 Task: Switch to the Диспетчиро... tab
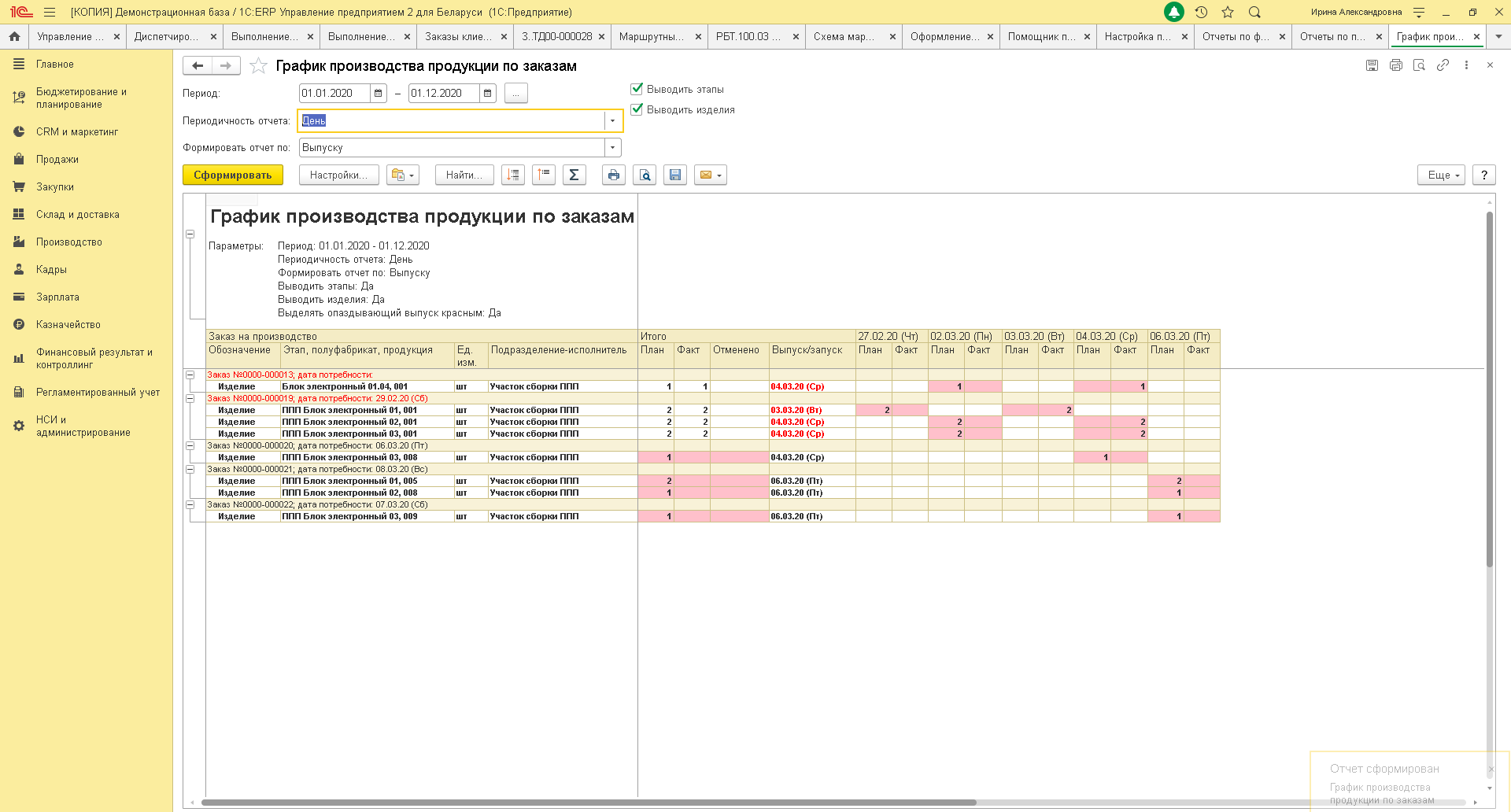166,37
